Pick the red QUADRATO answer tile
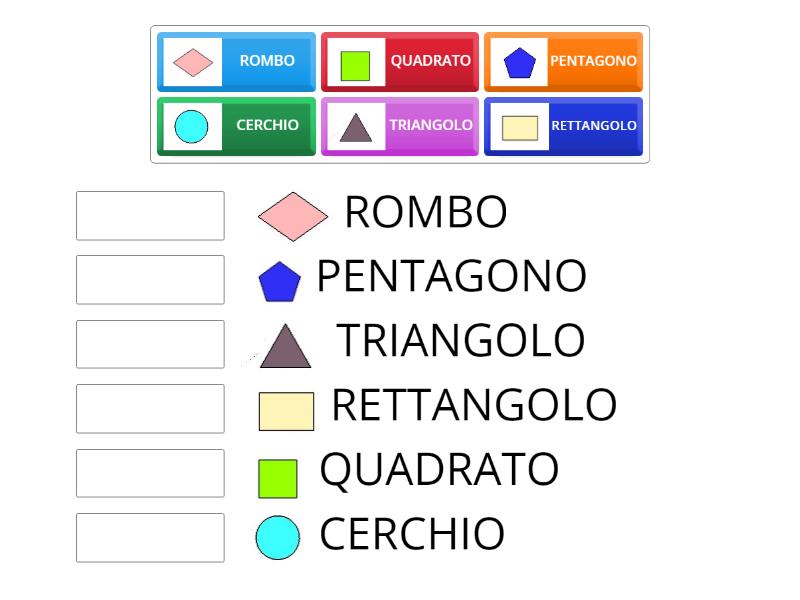Screen dimensions: 800x600 click(400, 61)
